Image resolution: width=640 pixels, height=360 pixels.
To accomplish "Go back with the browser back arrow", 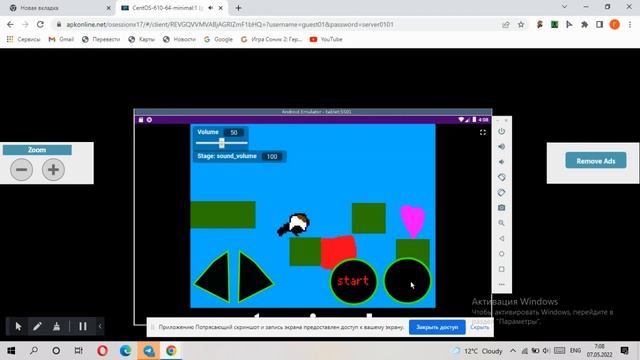I will 10,24.
